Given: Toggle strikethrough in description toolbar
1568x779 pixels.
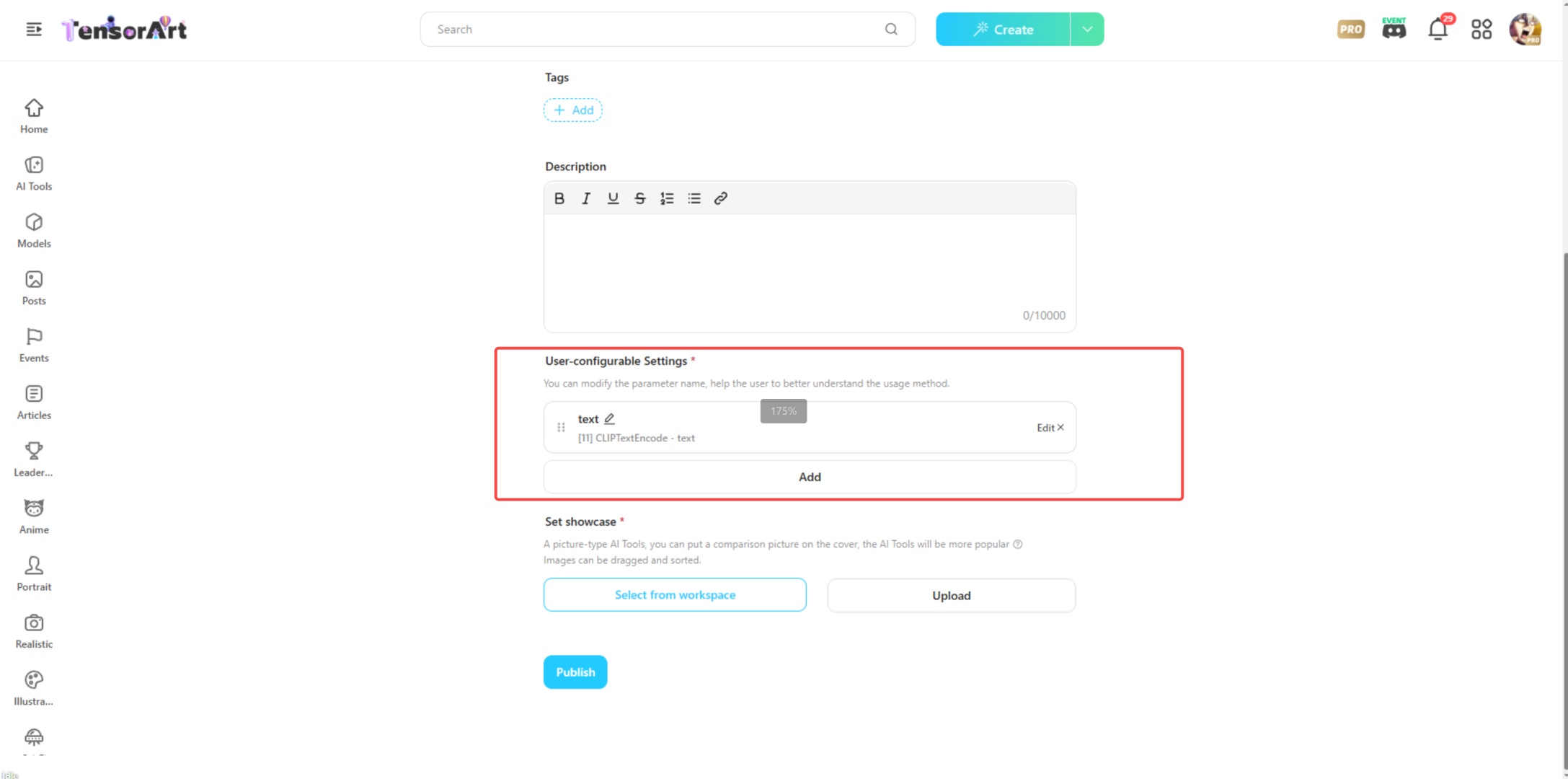Looking at the screenshot, I should tap(639, 198).
